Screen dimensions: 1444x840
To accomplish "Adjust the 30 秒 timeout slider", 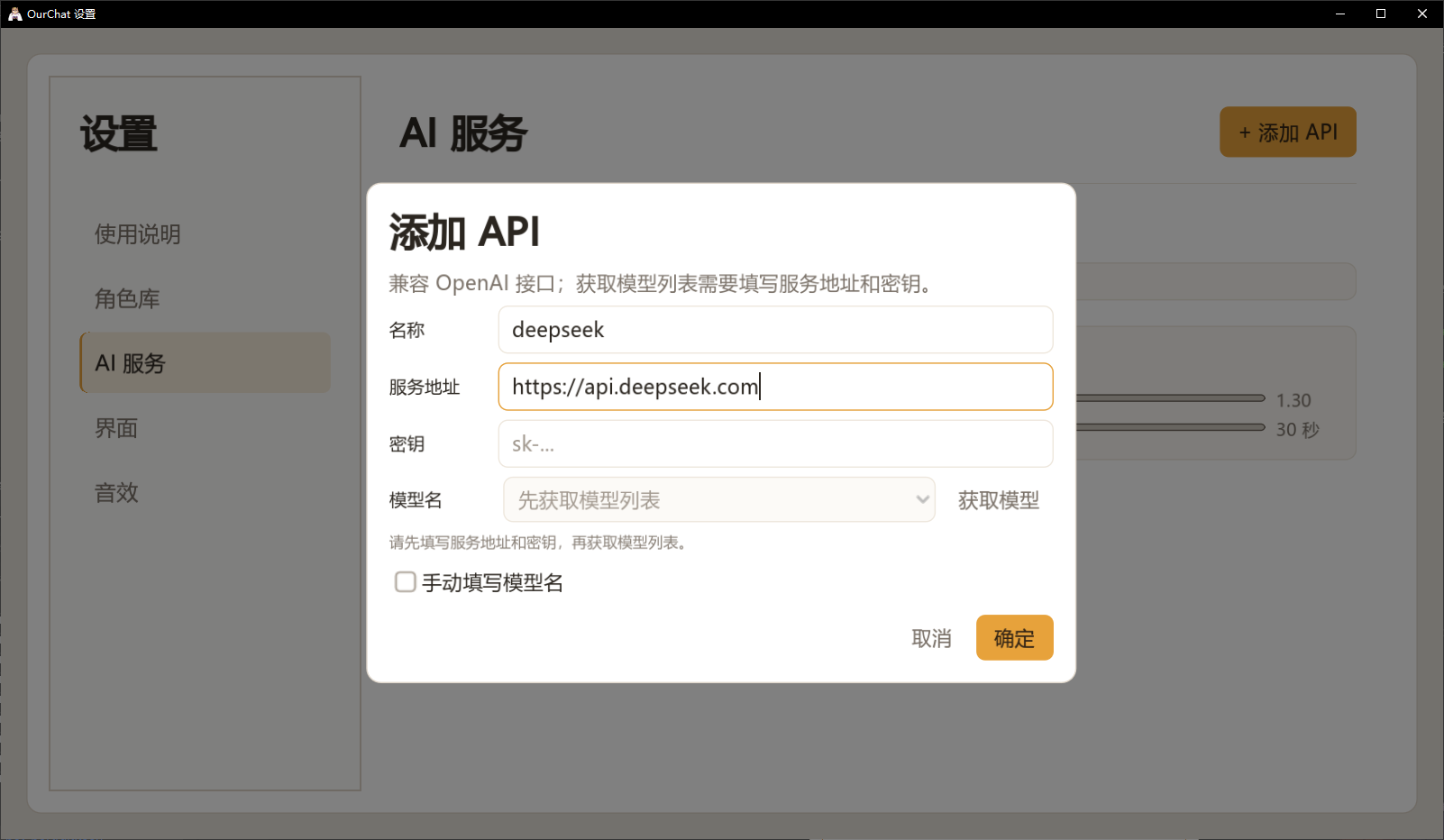I will coord(1170,427).
